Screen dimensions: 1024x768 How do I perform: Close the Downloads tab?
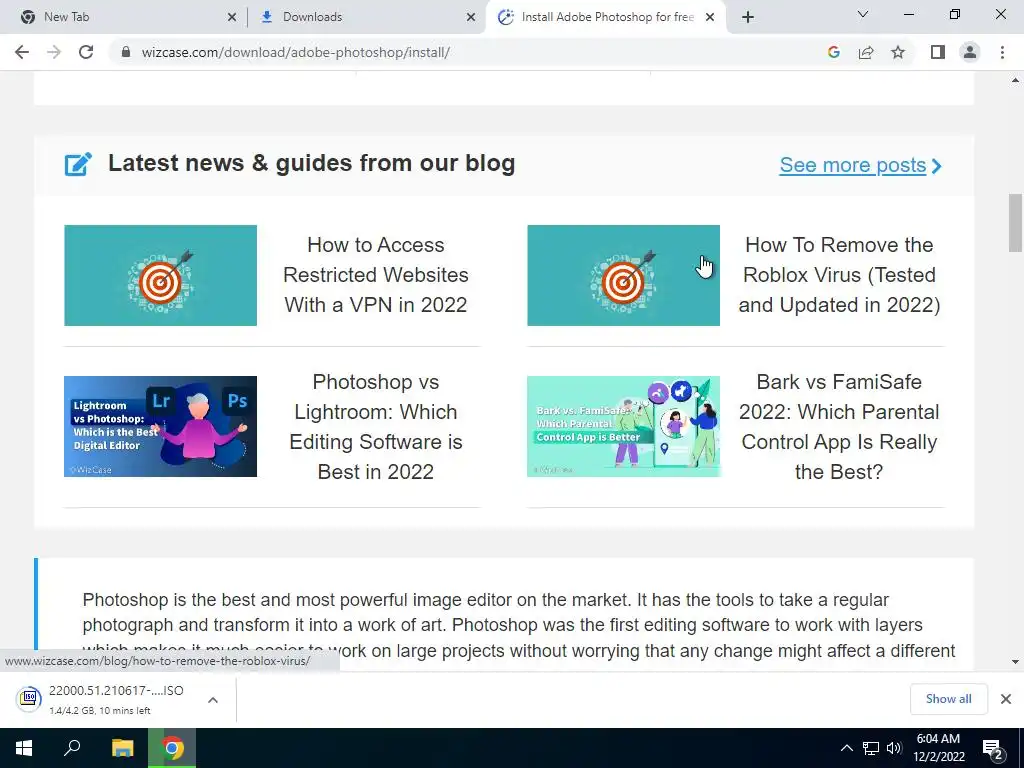471,17
